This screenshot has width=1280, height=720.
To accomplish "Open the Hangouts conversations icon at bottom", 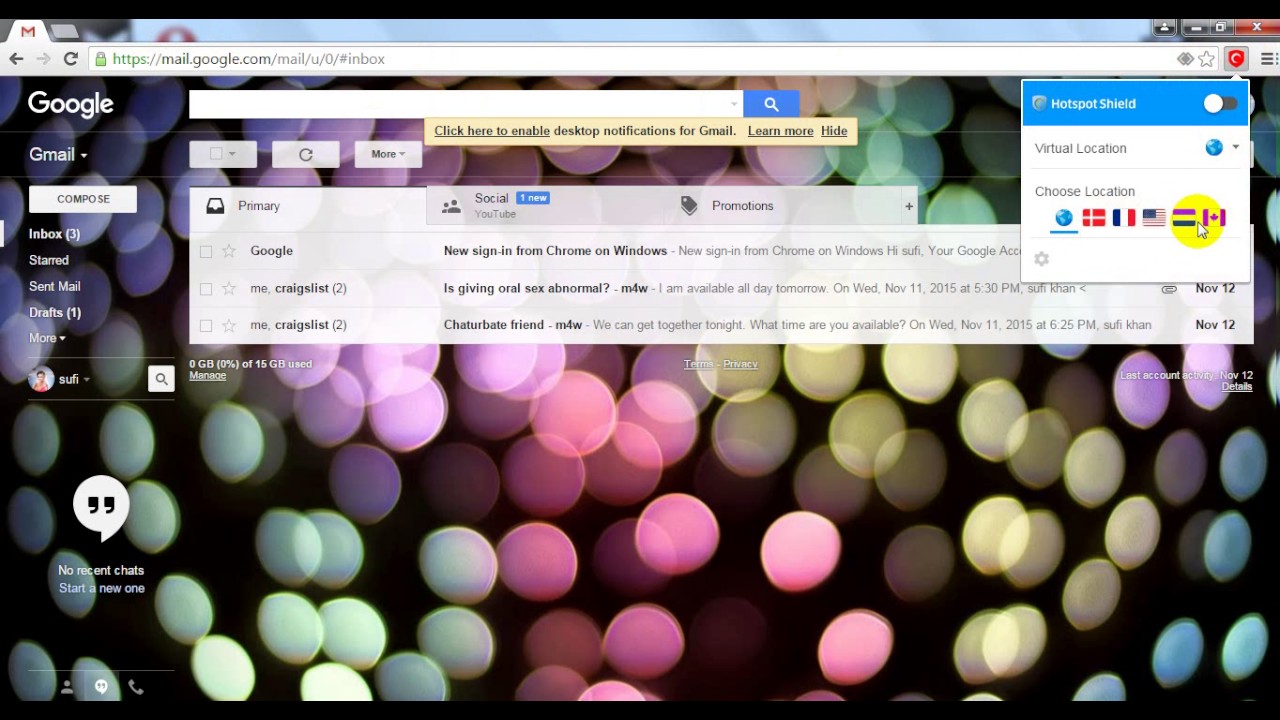I will coord(101,687).
